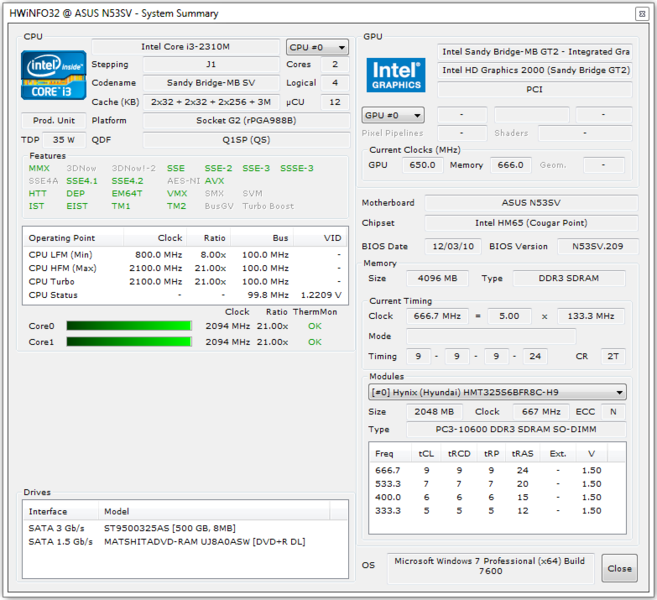657x600 pixels.
Task: Open the GPU #0 selector dropdown
Action: coord(393,115)
